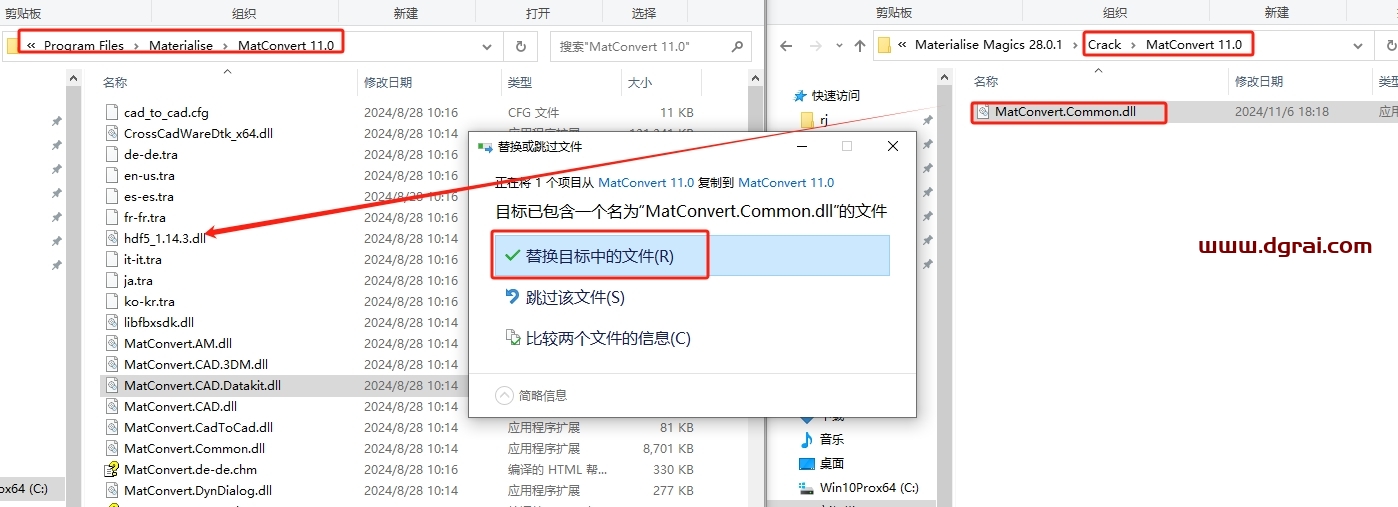The height and width of the screenshot is (507, 1398).
Task: Sort left window by 类型 column
Action: [520, 82]
